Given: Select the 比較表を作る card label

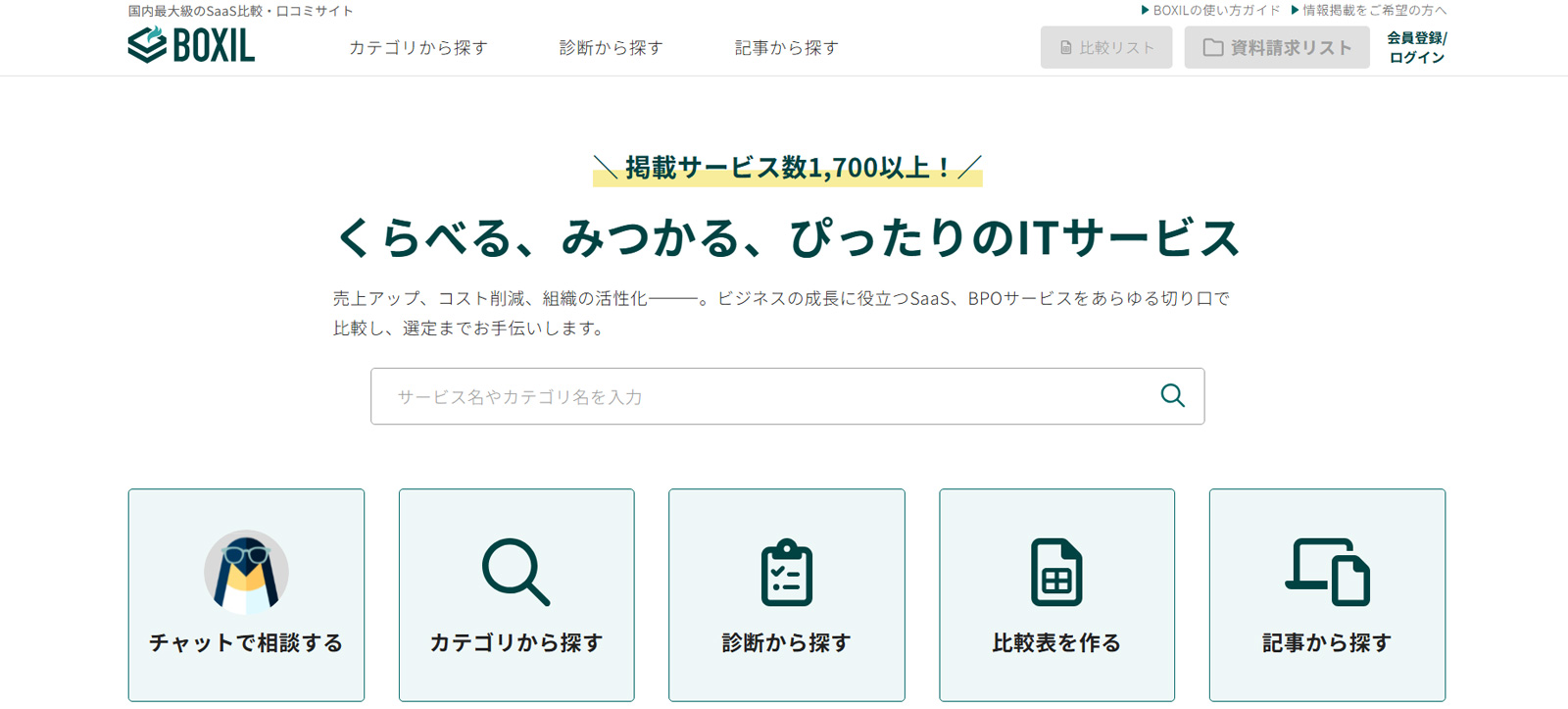Looking at the screenshot, I should [x=1056, y=643].
